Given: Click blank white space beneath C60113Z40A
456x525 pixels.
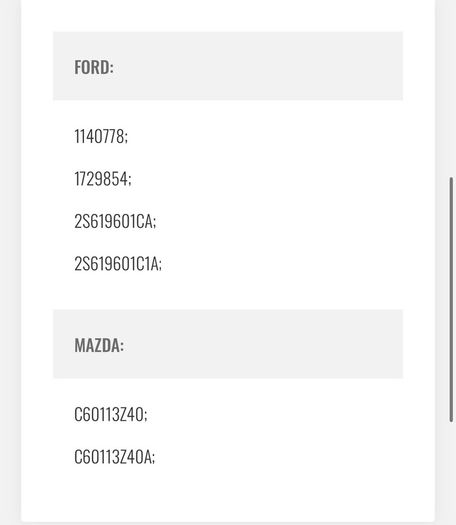Looking at the screenshot, I should [x=228, y=492].
